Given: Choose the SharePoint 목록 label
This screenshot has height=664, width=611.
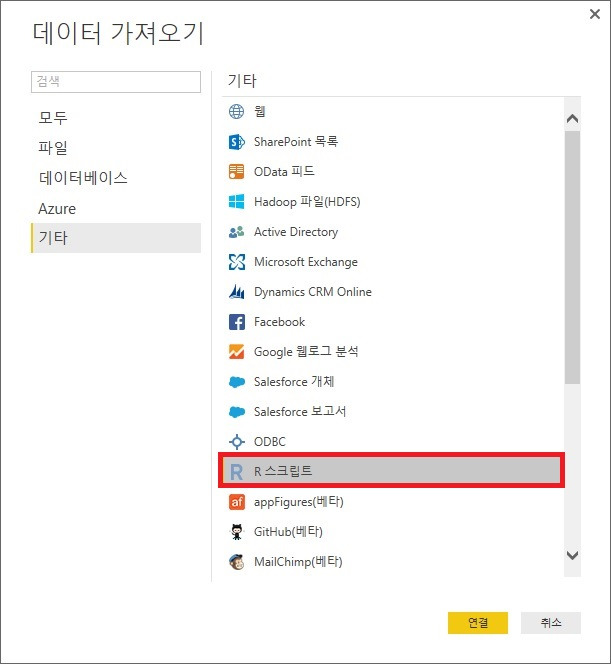Looking at the screenshot, I should [x=296, y=142].
